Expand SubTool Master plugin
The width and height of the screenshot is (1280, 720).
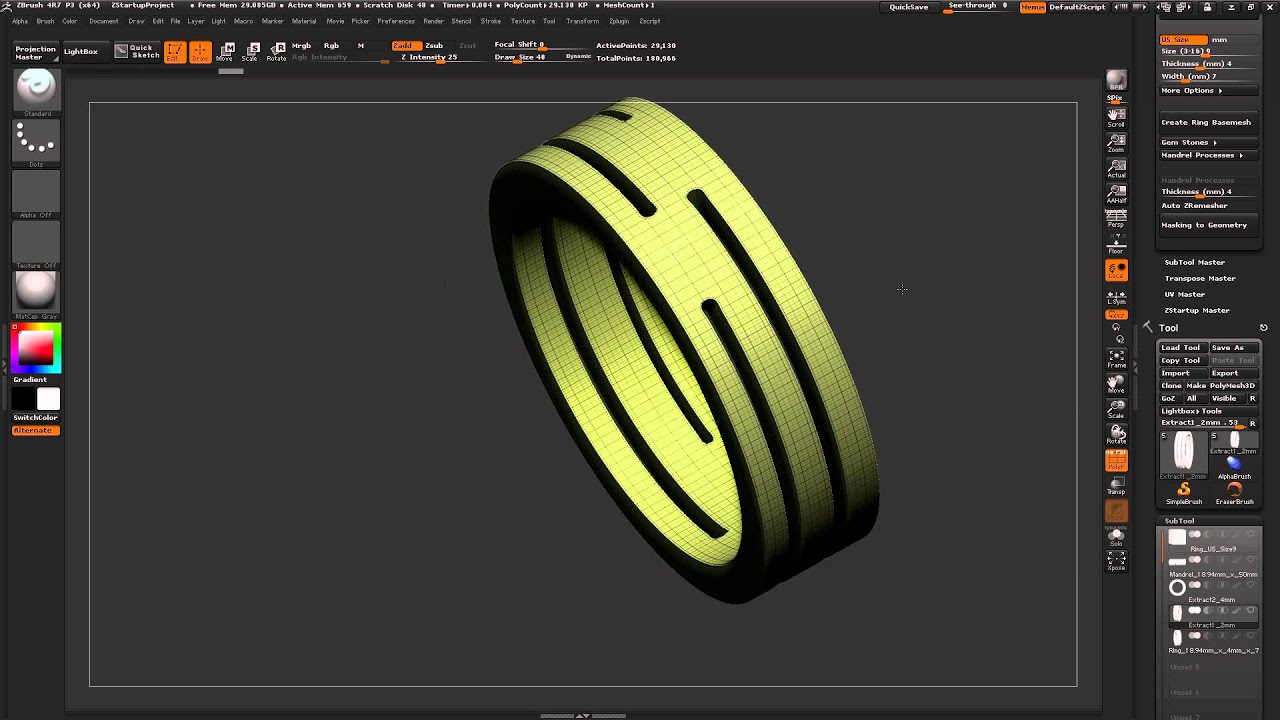coord(1194,262)
